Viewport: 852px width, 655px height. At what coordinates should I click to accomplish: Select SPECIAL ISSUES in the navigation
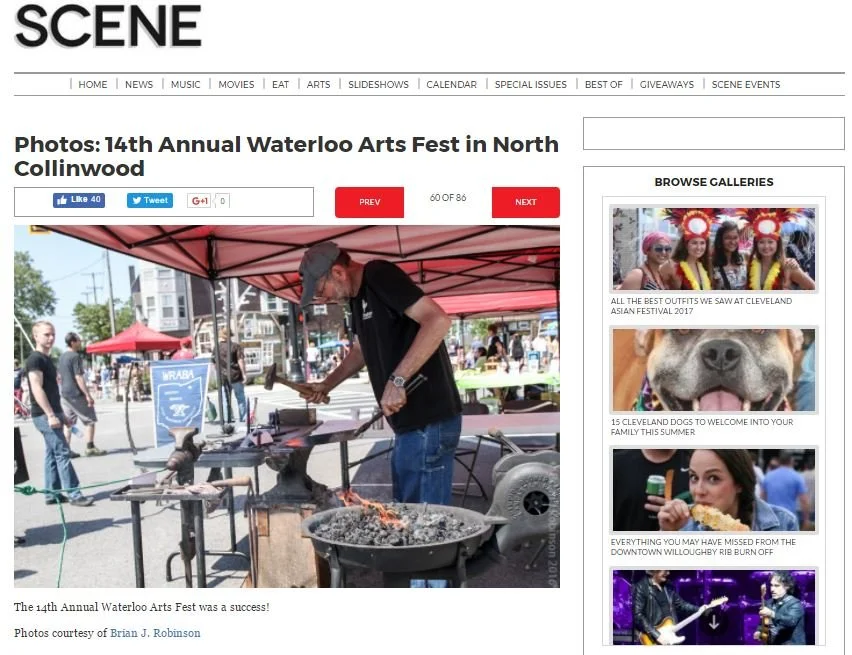(530, 84)
